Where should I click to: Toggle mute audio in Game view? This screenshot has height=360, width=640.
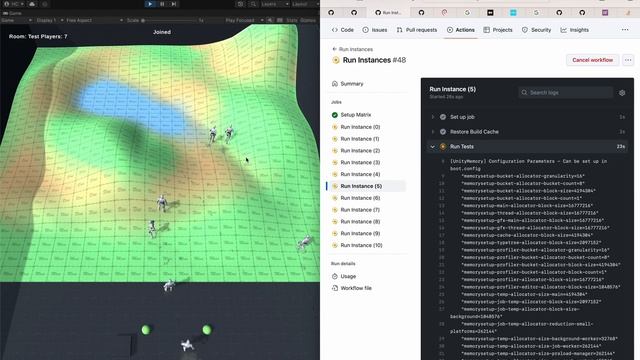270,20
